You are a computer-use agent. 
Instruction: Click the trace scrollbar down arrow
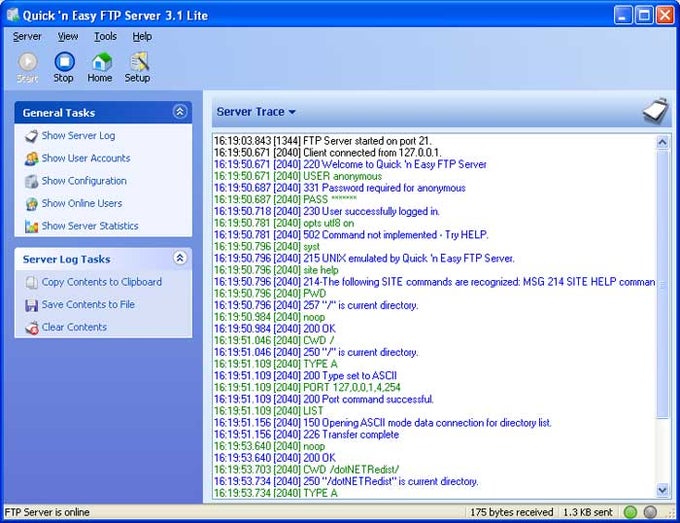coord(662,490)
